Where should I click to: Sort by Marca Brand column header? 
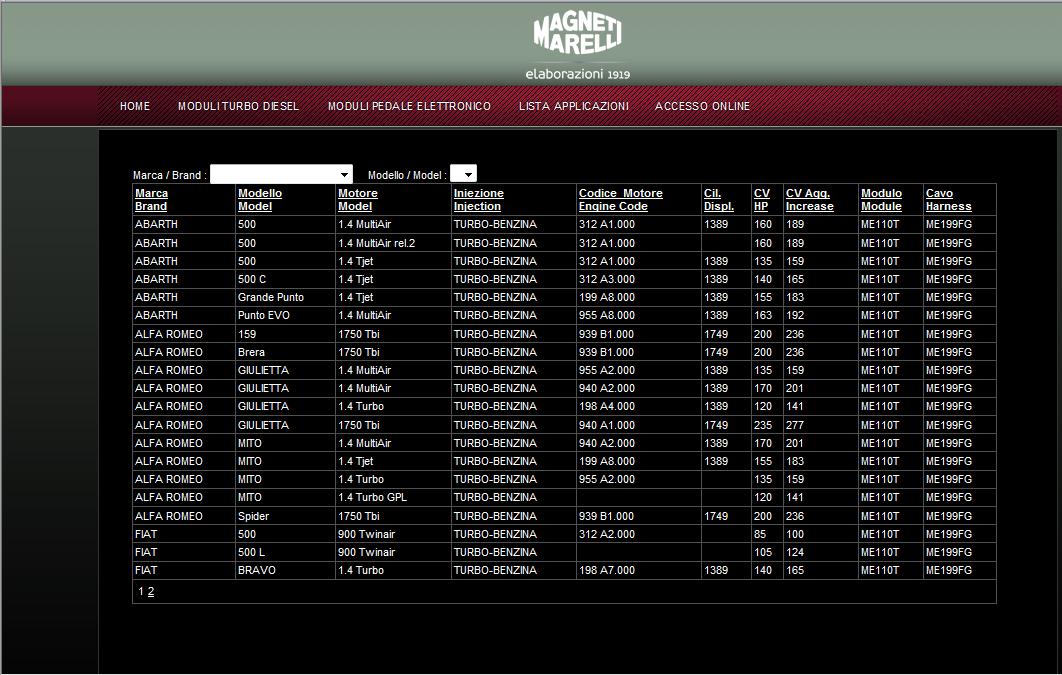151,200
